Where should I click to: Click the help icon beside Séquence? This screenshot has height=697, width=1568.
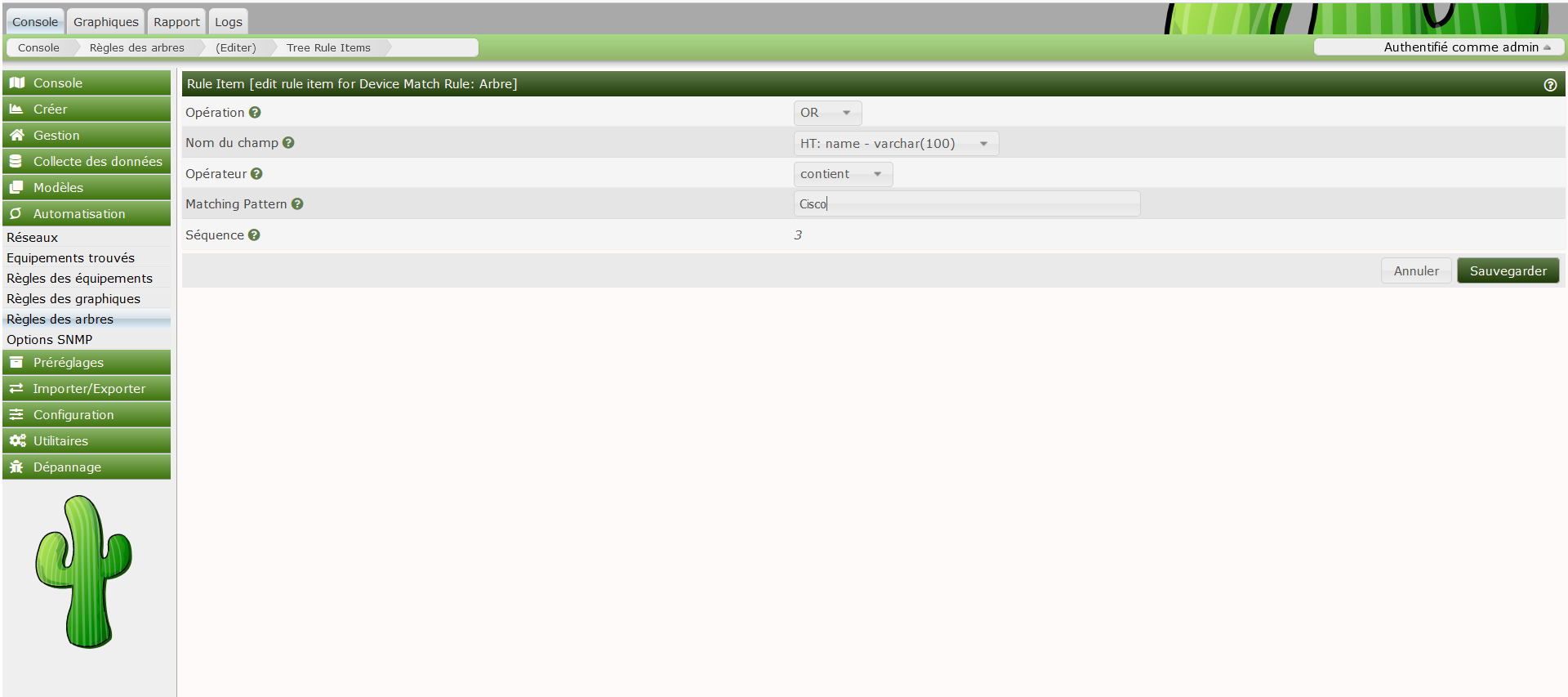pos(254,235)
